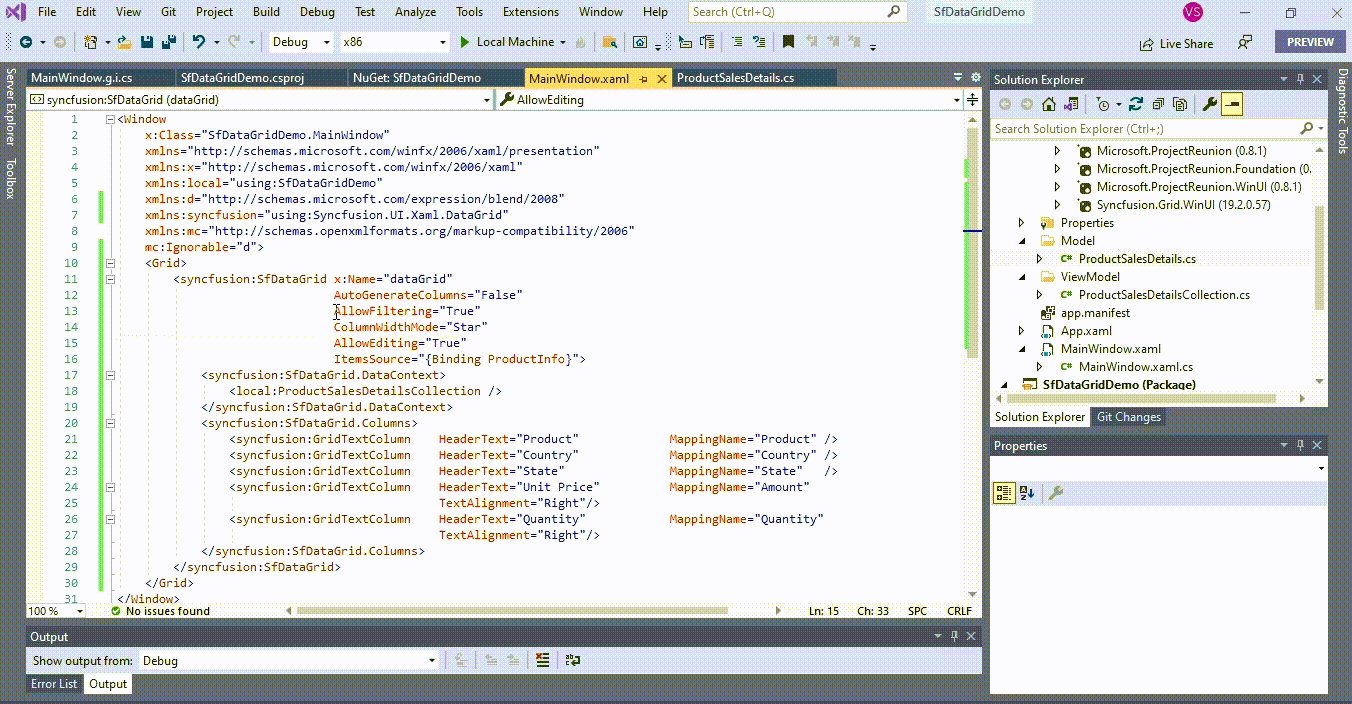Click the split editor icon at top right of code

(x=972, y=99)
